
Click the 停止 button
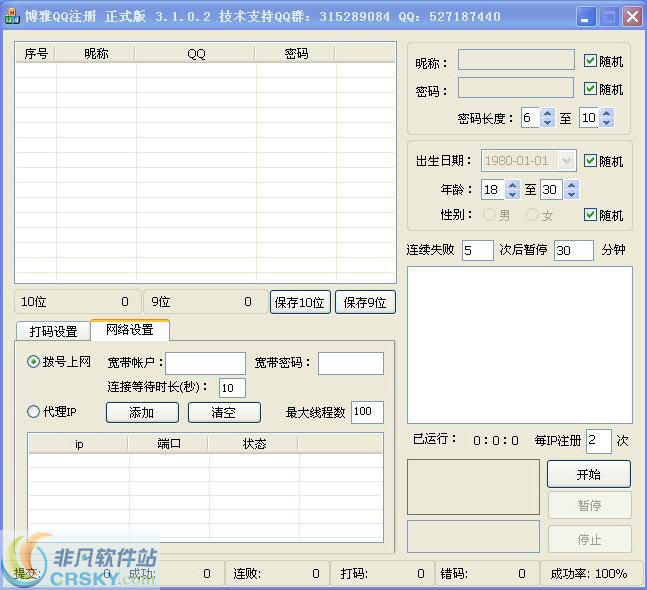(590, 539)
